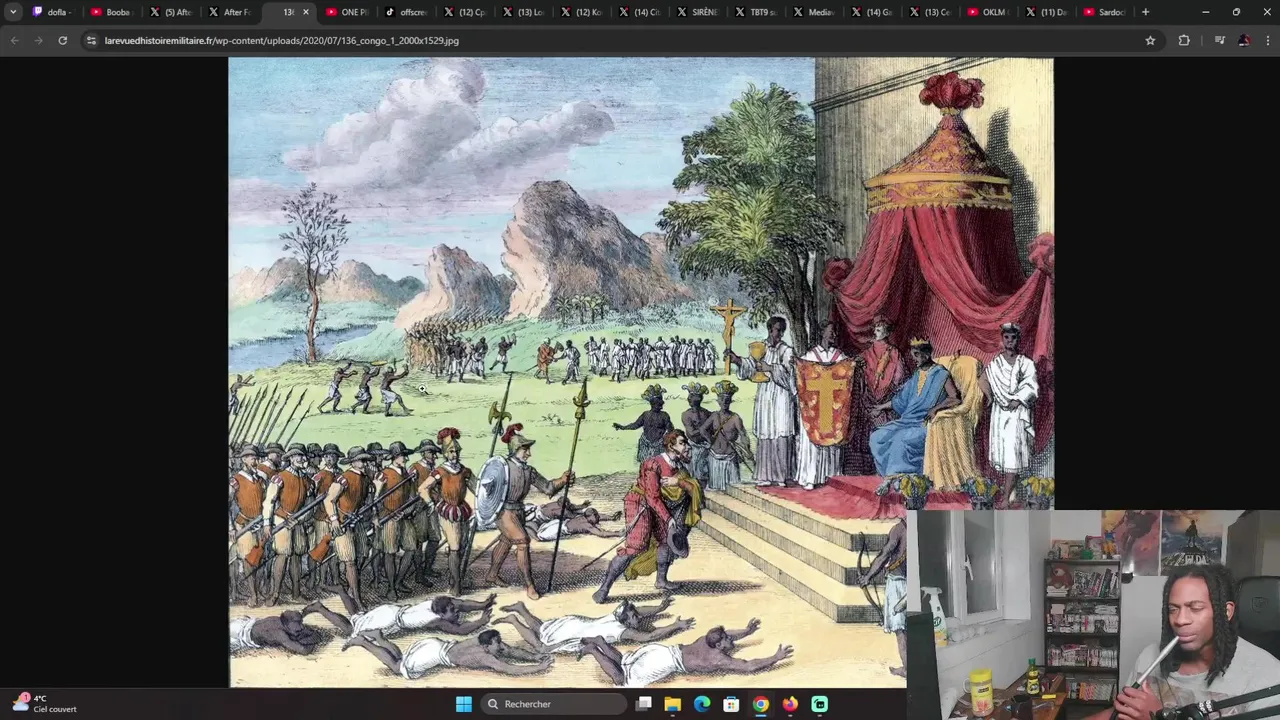
Task: Open Microsoft Store from the taskbar
Action: (x=731, y=704)
